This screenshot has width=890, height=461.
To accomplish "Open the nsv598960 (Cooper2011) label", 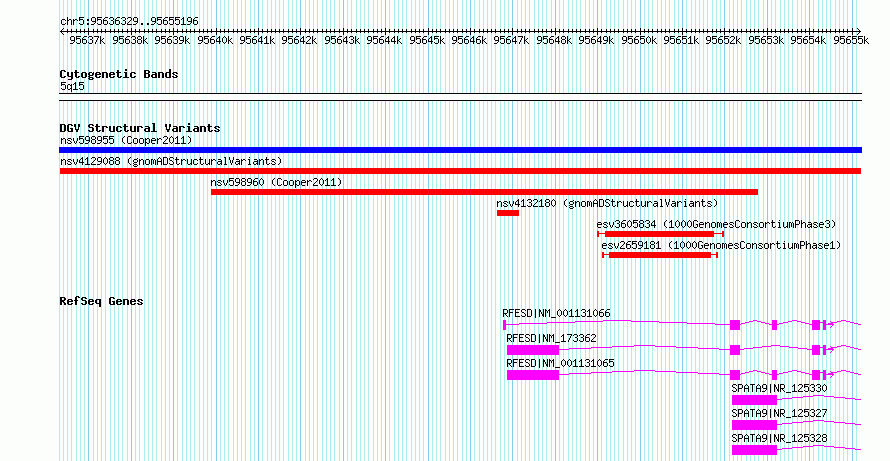I will point(276,182).
